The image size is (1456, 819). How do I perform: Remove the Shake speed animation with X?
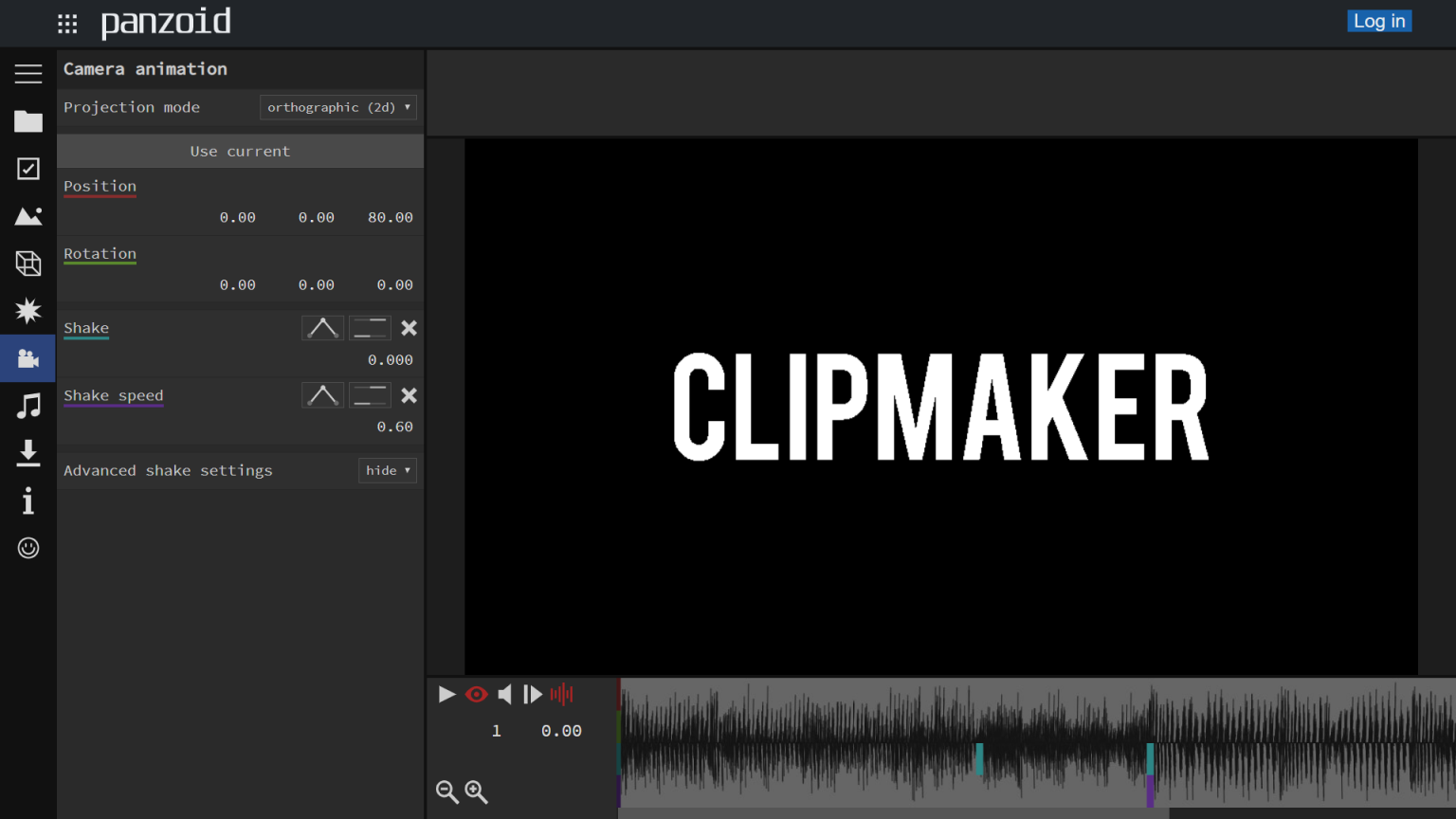[409, 395]
